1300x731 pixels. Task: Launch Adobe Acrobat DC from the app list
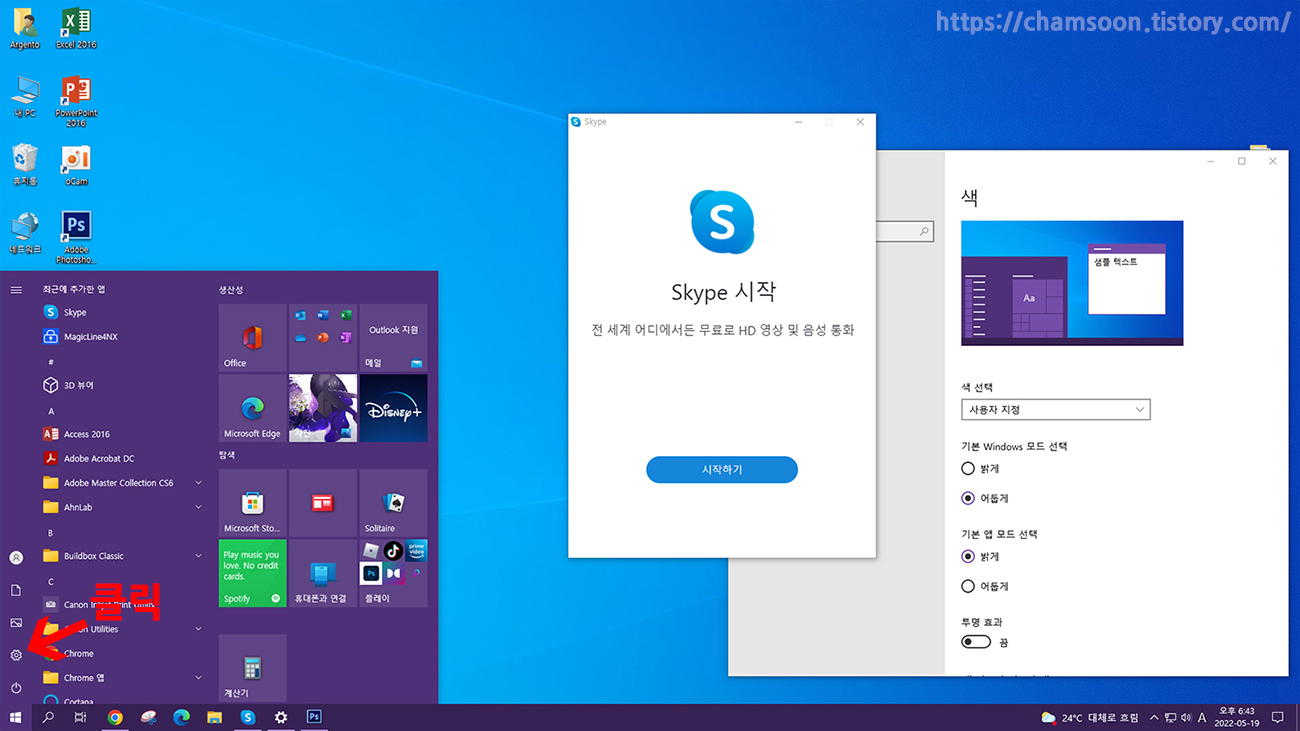[x=120, y=458]
